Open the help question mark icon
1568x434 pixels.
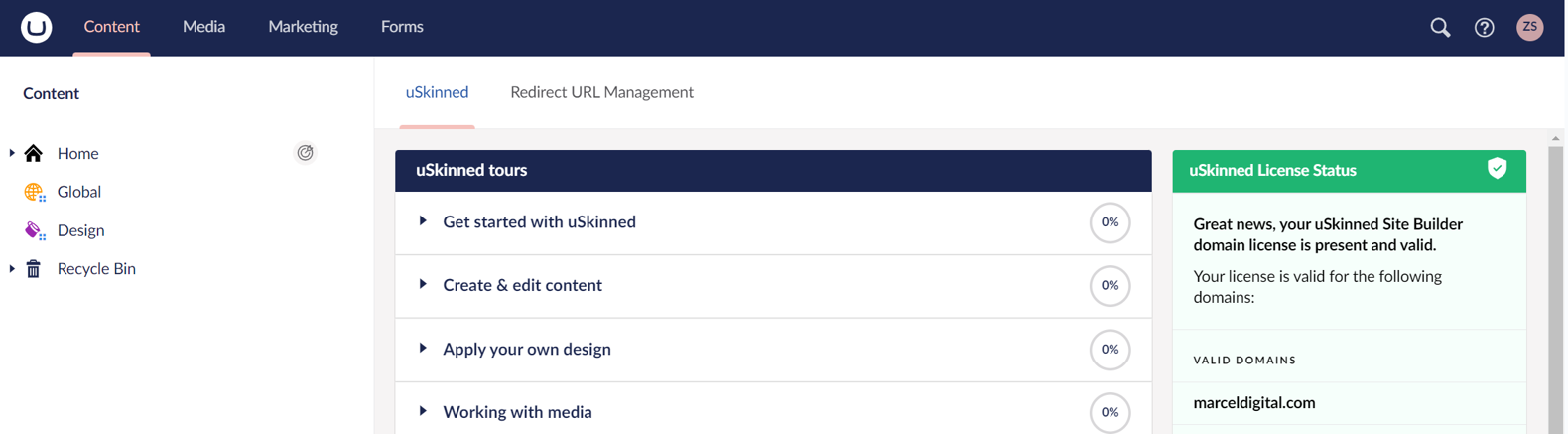(1484, 28)
